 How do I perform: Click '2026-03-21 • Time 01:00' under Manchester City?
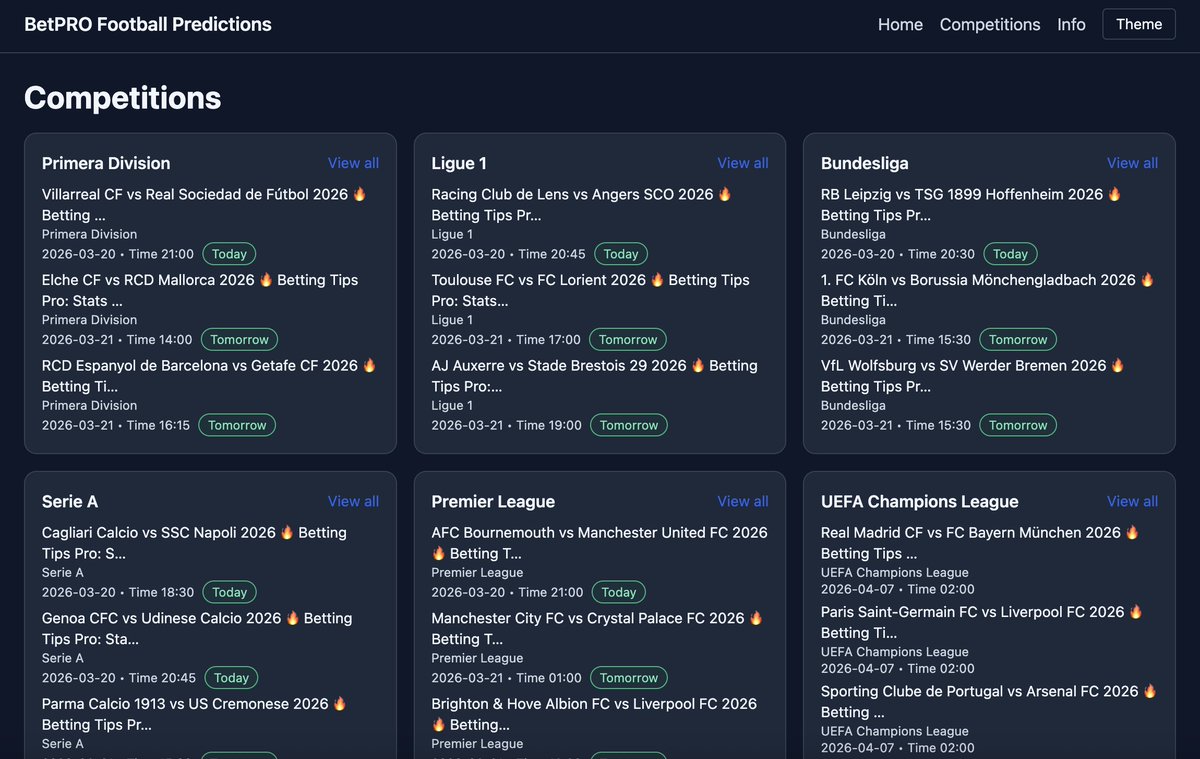506,678
